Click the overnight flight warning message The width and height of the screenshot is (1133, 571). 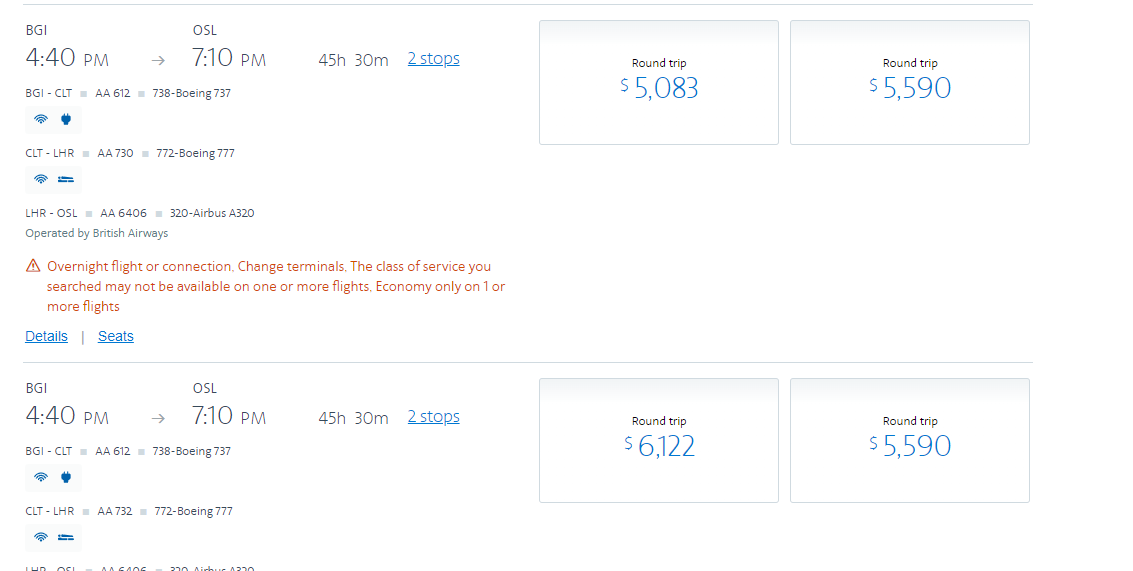(x=276, y=286)
